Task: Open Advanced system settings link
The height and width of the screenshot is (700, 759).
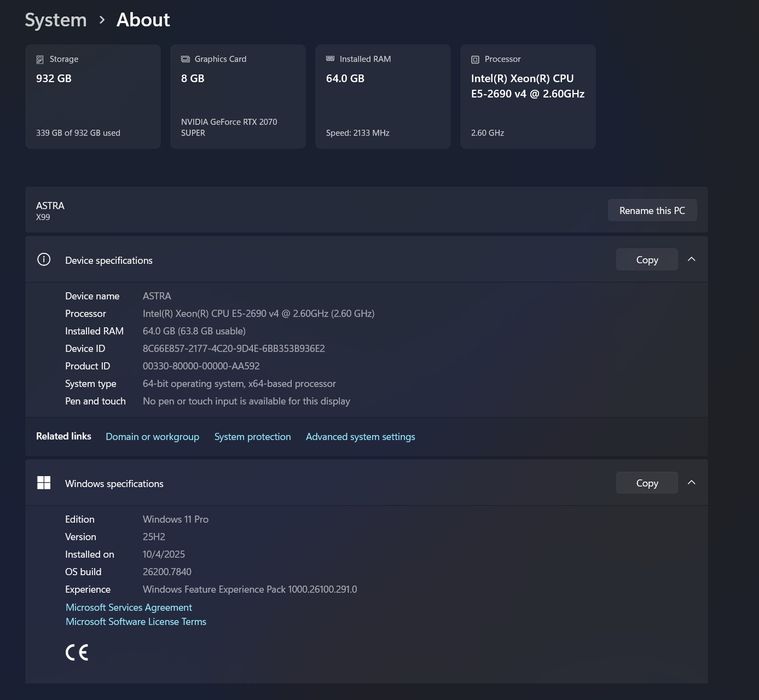Action: click(x=360, y=437)
